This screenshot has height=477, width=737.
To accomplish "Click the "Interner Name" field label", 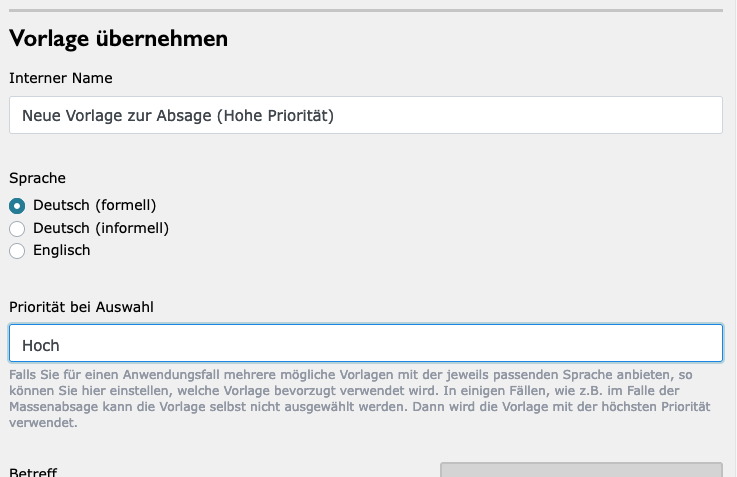I will coord(61,78).
